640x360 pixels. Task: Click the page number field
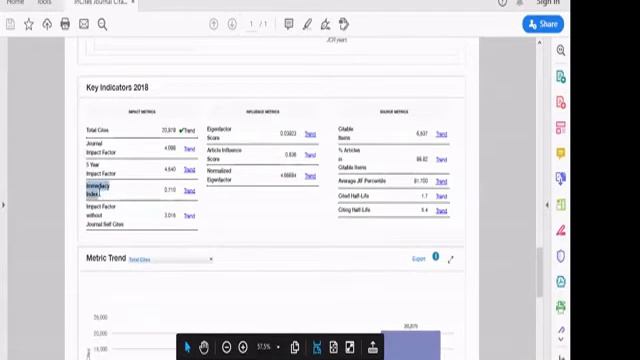pyautogui.click(x=251, y=24)
